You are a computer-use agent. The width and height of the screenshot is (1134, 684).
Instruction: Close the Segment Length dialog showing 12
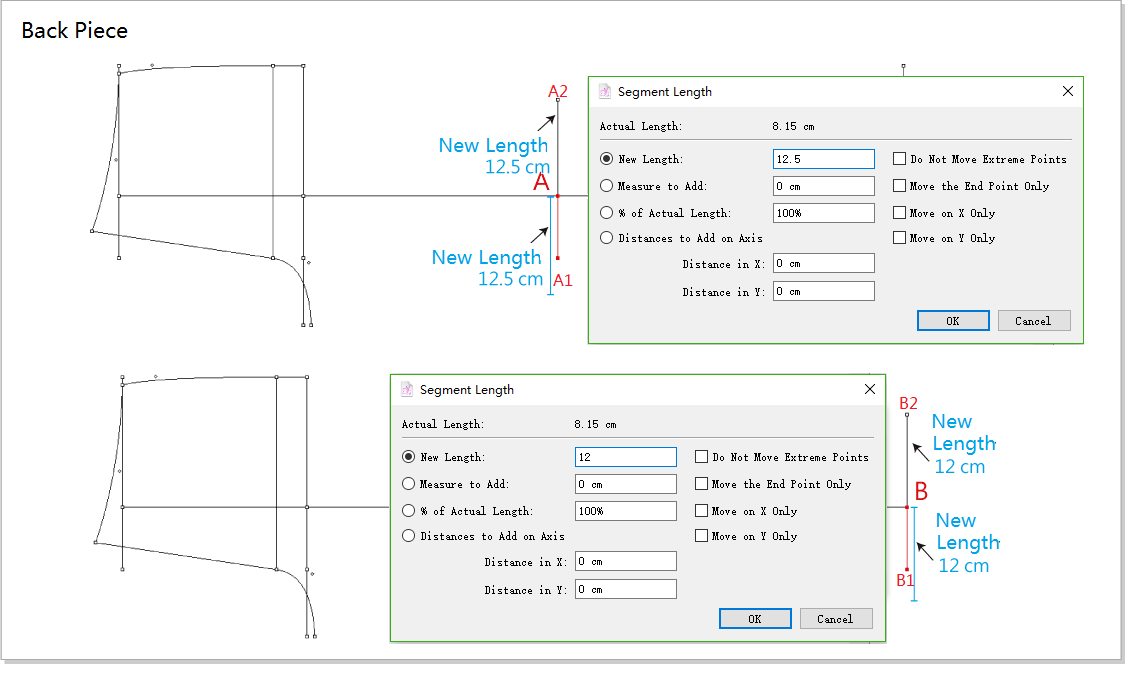point(869,389)
